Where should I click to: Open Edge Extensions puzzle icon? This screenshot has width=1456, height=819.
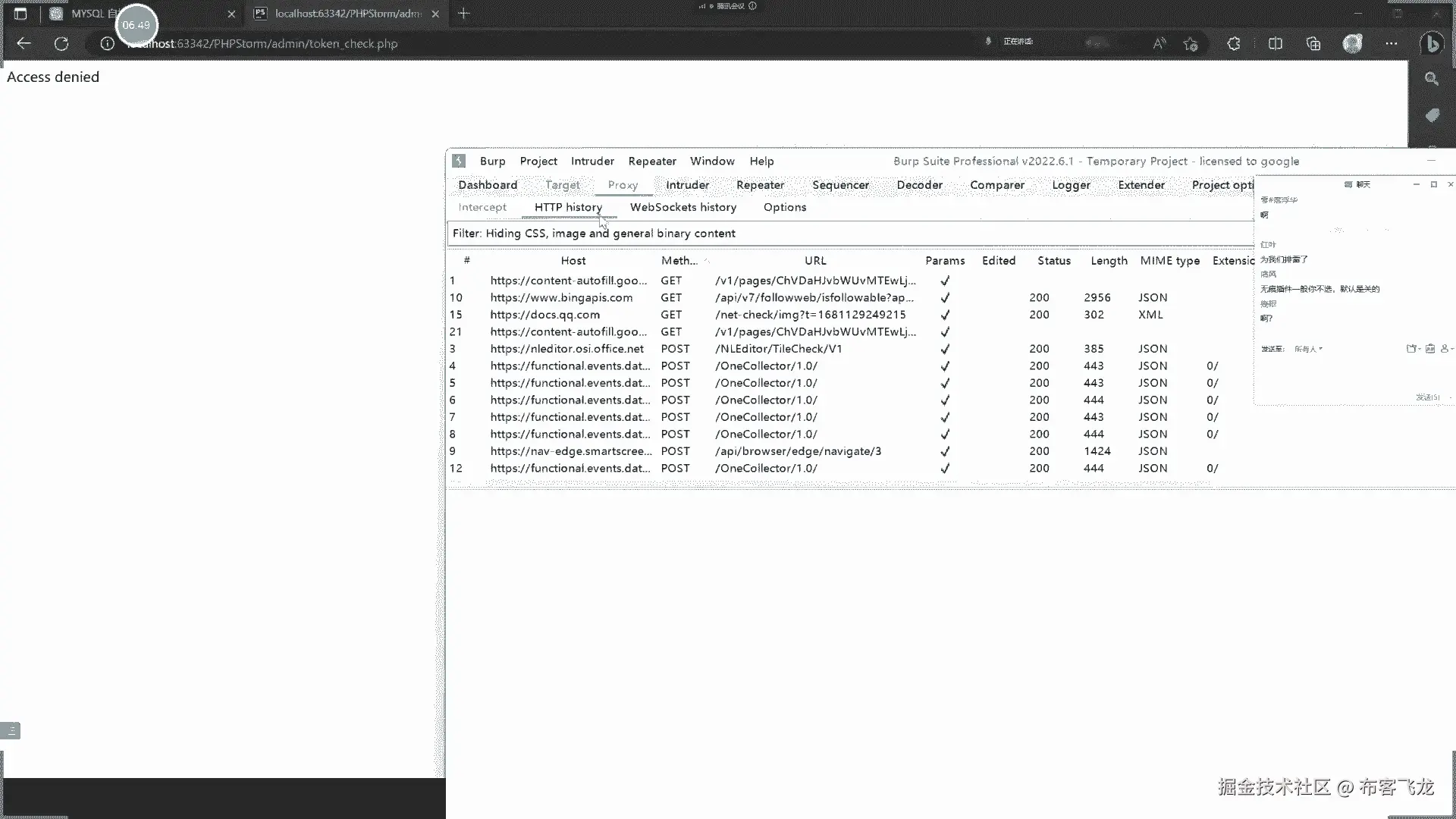tap(1234, 44)
